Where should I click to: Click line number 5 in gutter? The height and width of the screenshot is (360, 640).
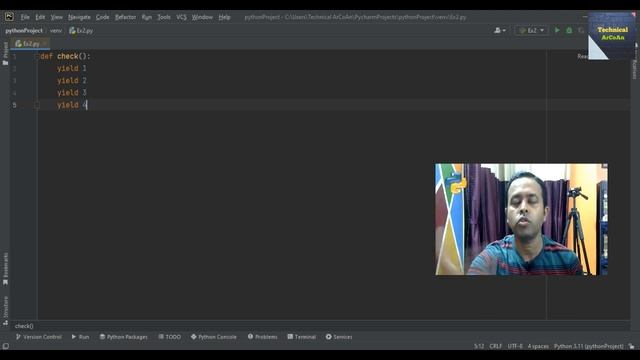[x=14, y=105]
